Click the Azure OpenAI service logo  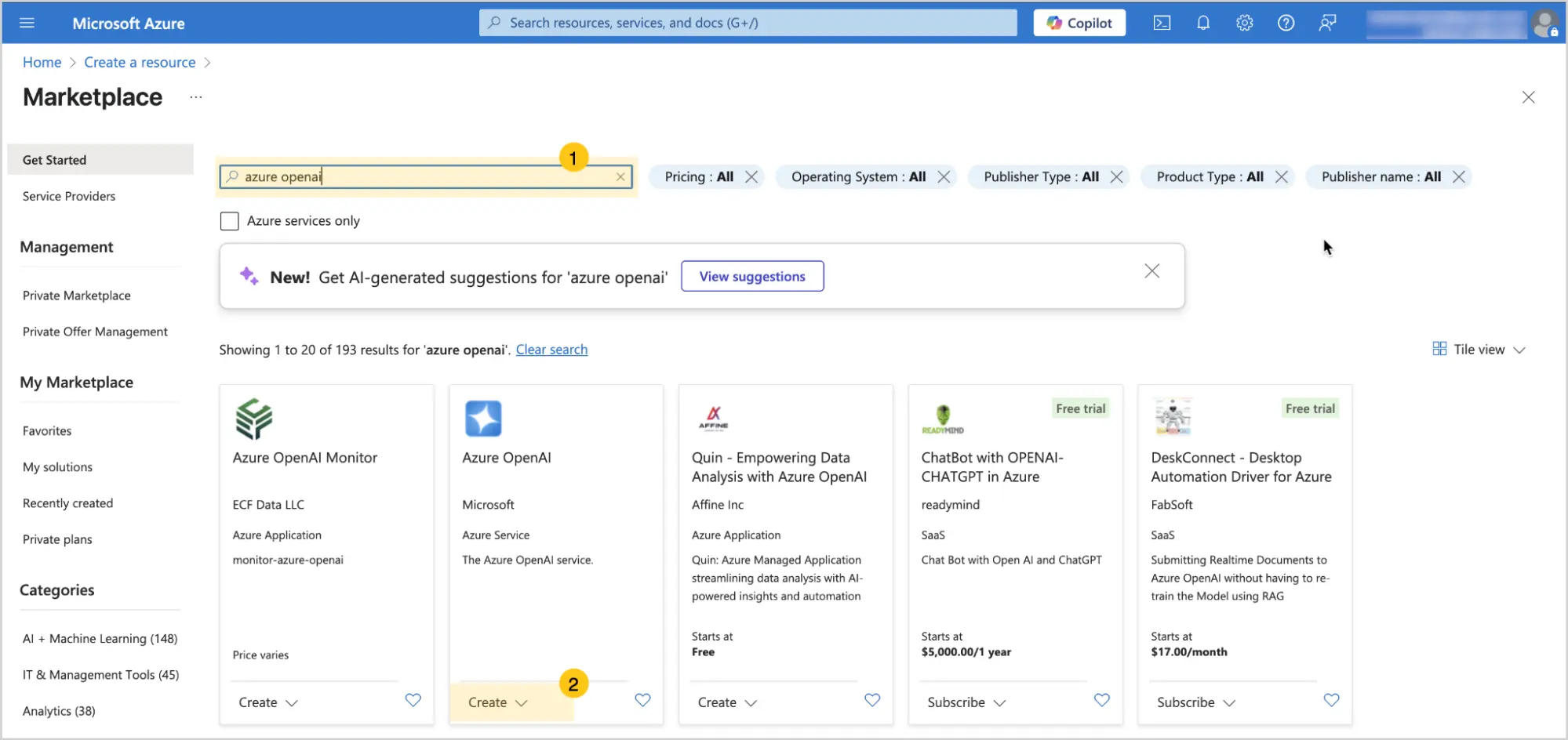482,419
